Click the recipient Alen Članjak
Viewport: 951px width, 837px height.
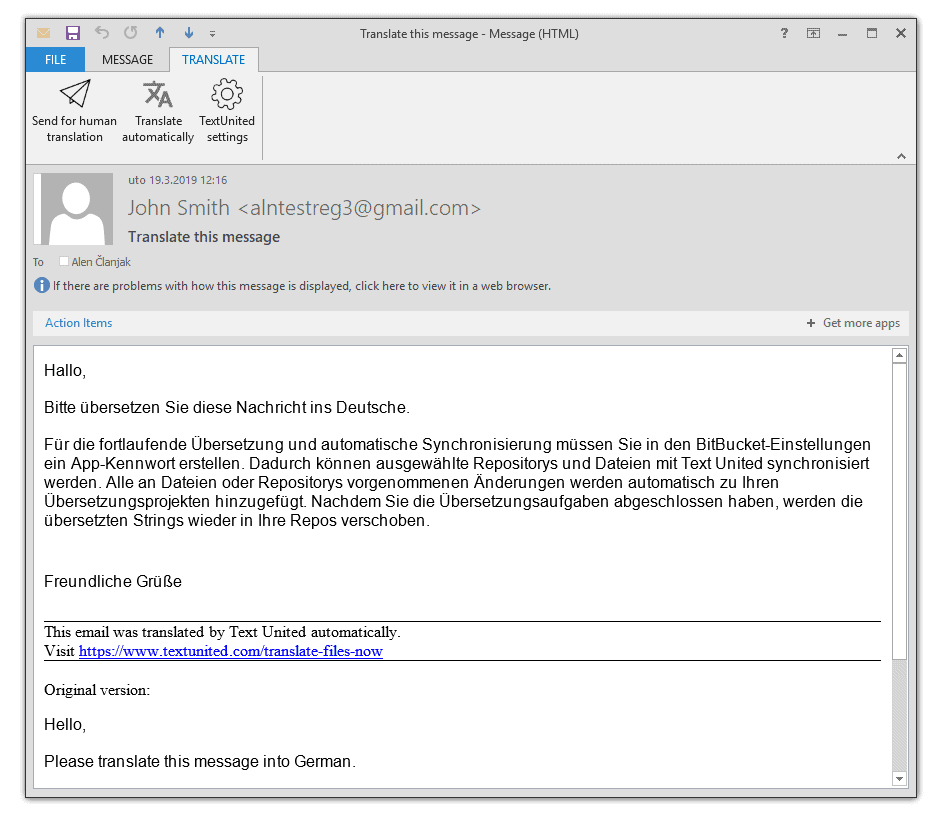pos(101,262)
